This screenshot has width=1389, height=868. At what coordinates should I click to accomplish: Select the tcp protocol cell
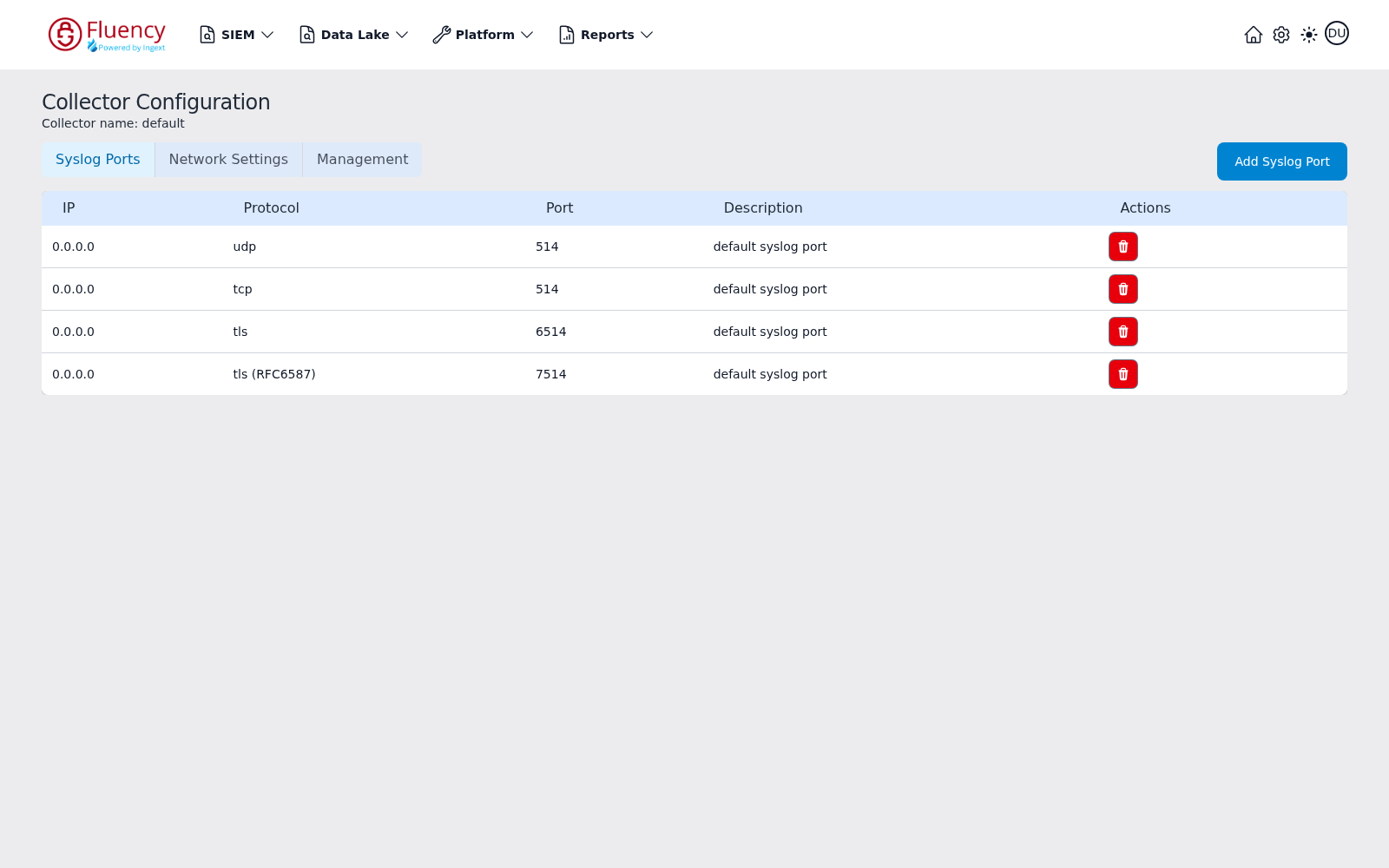243,289
